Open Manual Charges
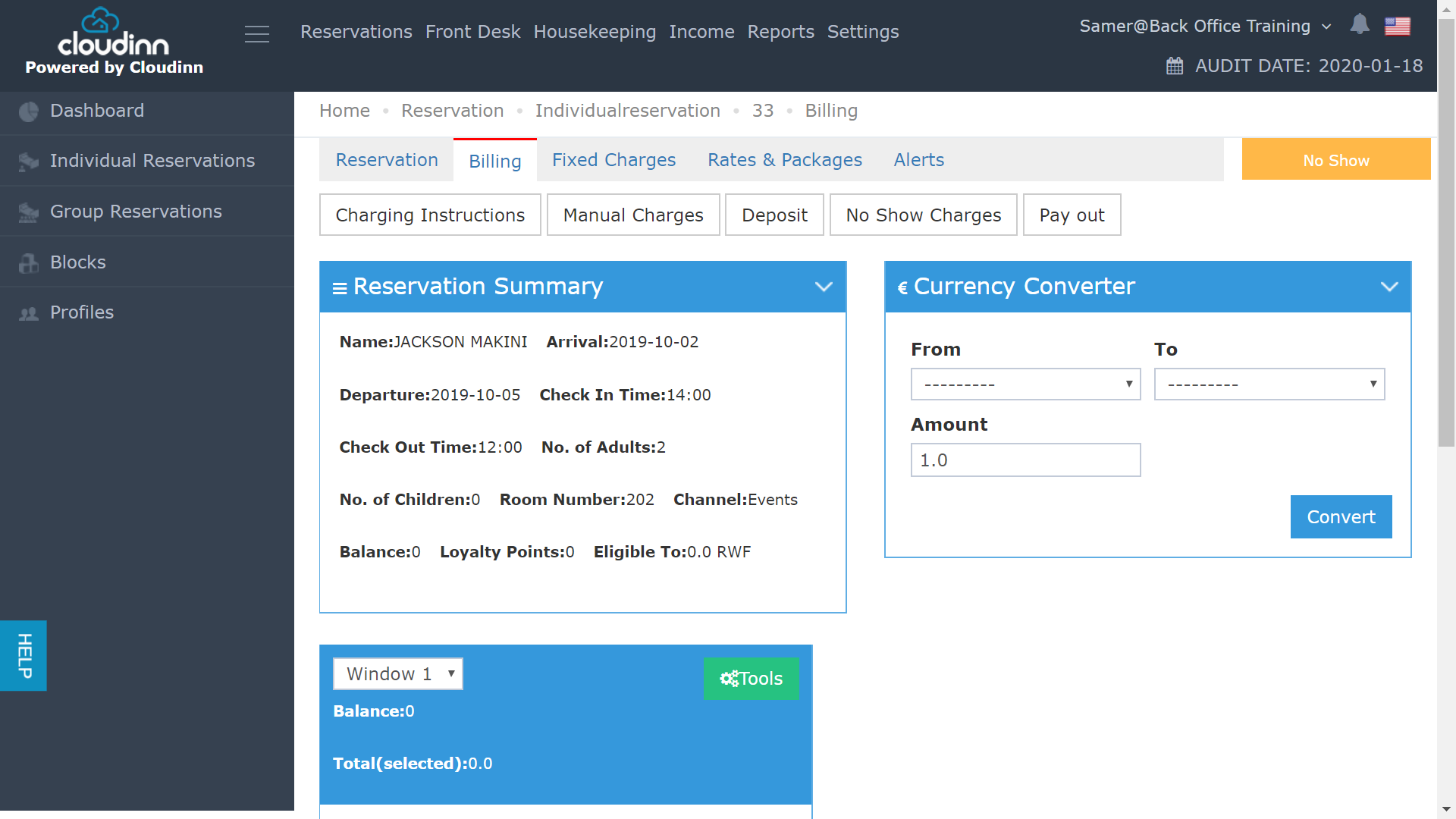This screenshot has width=1456, height=819. pyautogui.click(x=633, y=215)
